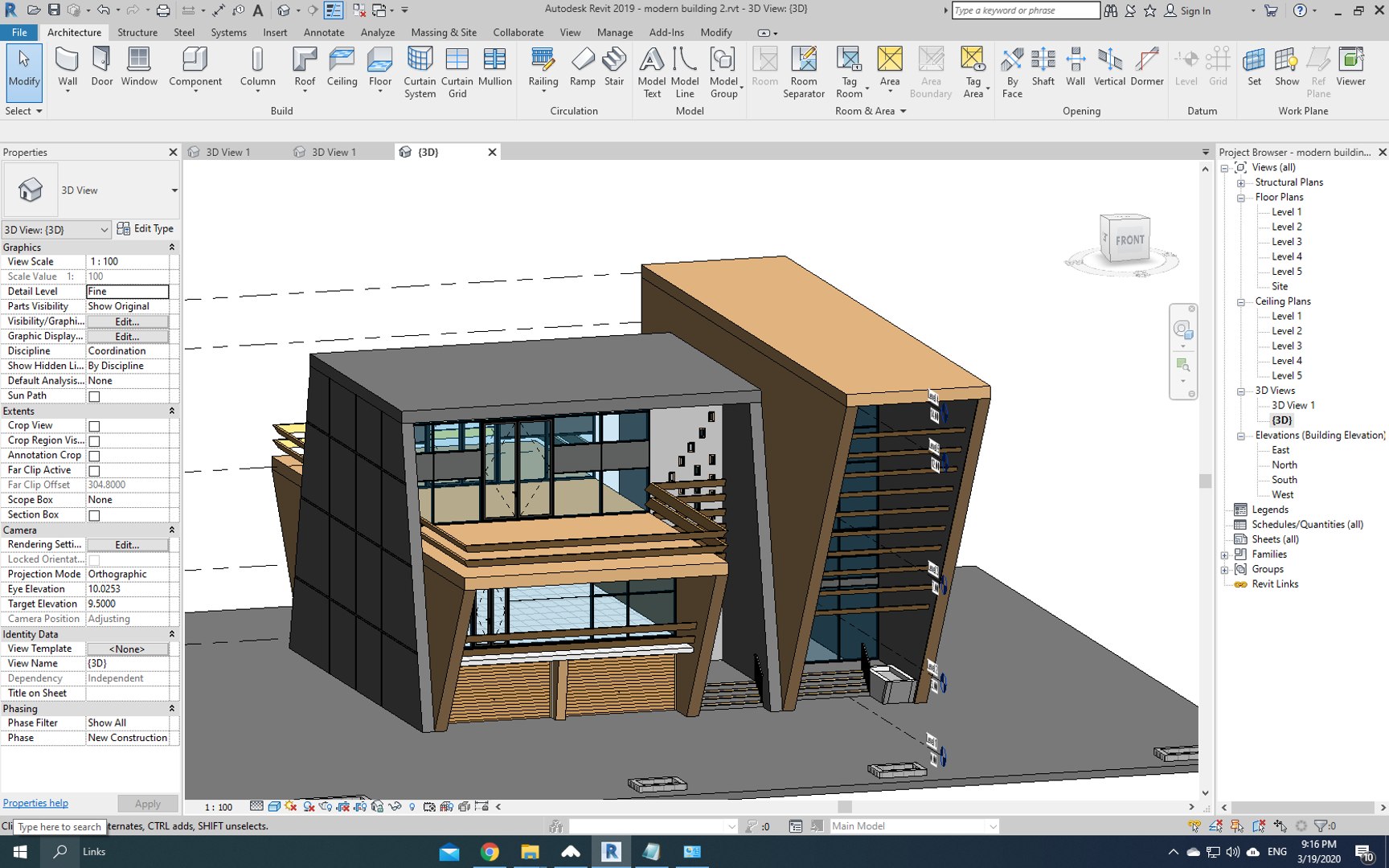Expand the Structural Plans tree node
Viewport: 1389px width, 868px height.
[1240, 183]
